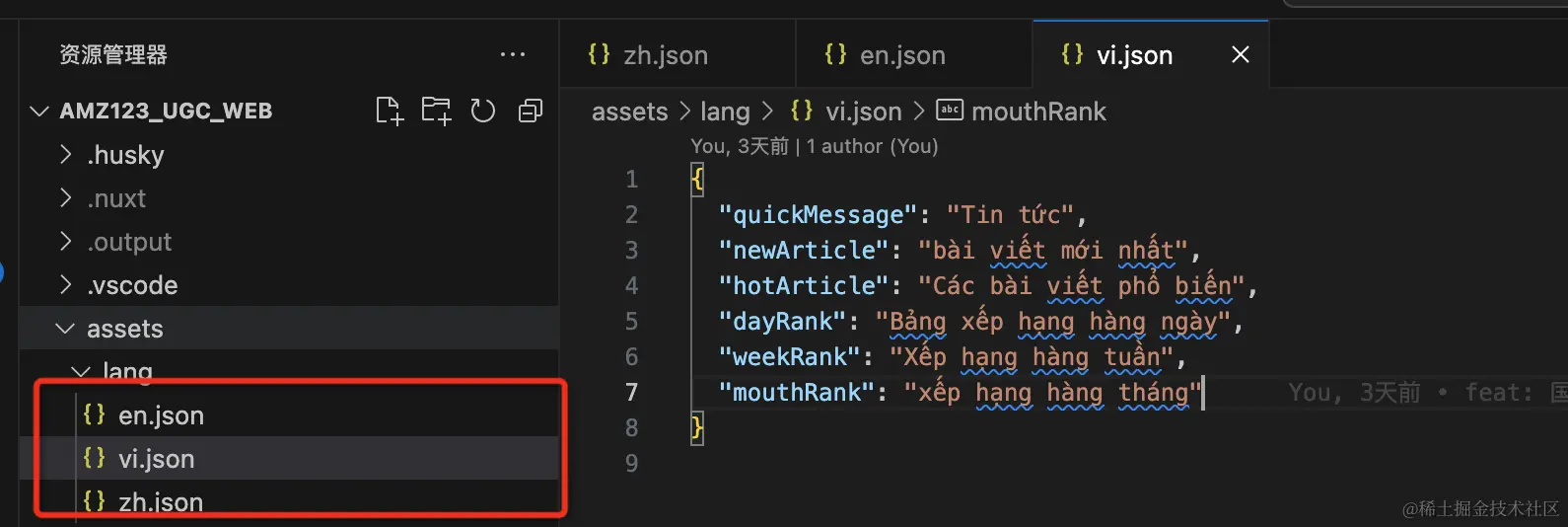Click the "weekRank" key text

(x=789, y=357)
